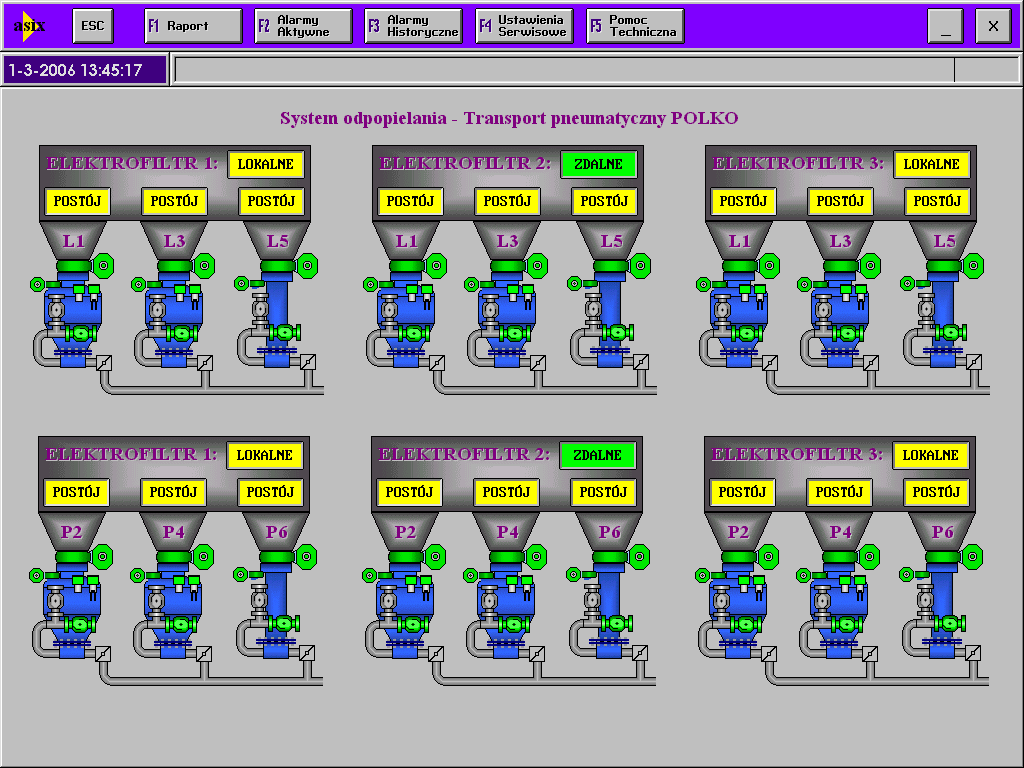Click POSTÓJ status above P6 in Elektrofiltr 1
The width and height of the screenshot is (1024, 768).
point(270,492)
